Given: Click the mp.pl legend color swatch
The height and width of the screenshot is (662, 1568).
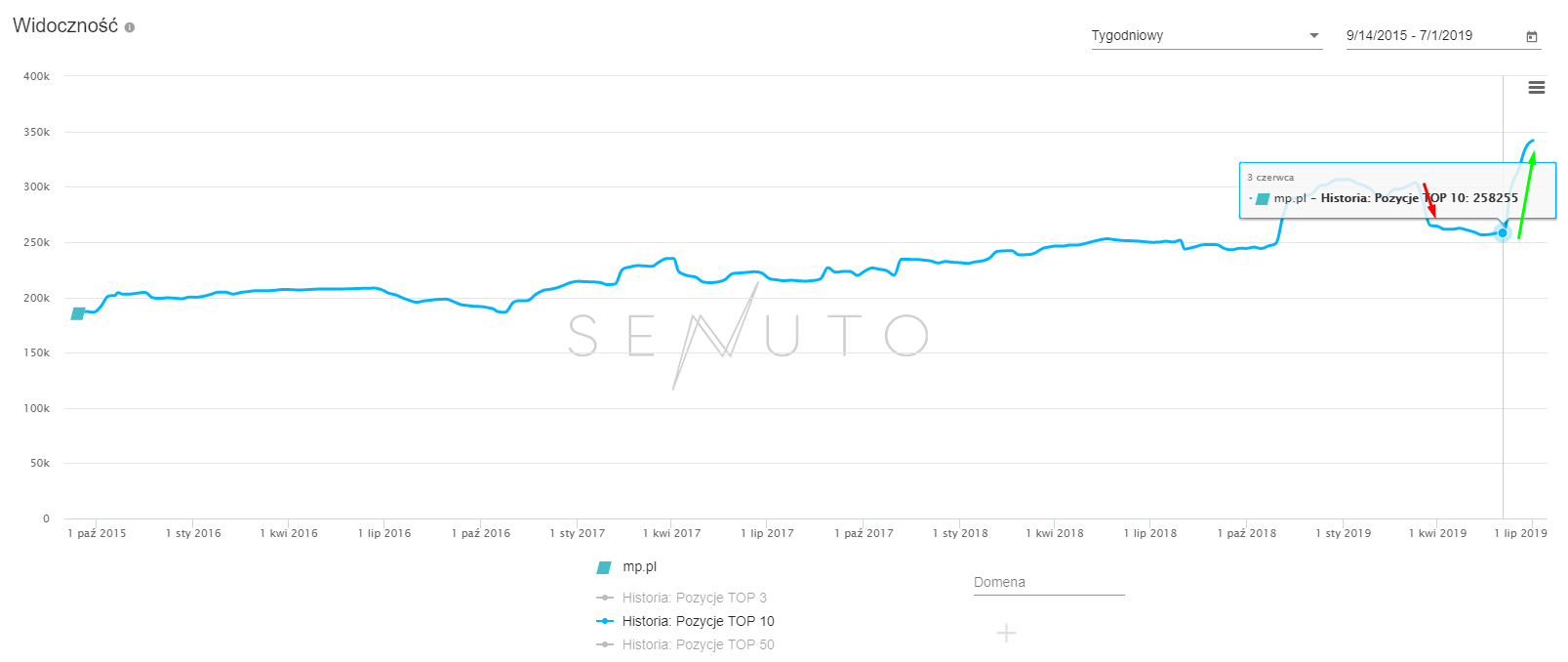Looking at the screenshot, I should (x=604, y=567).
